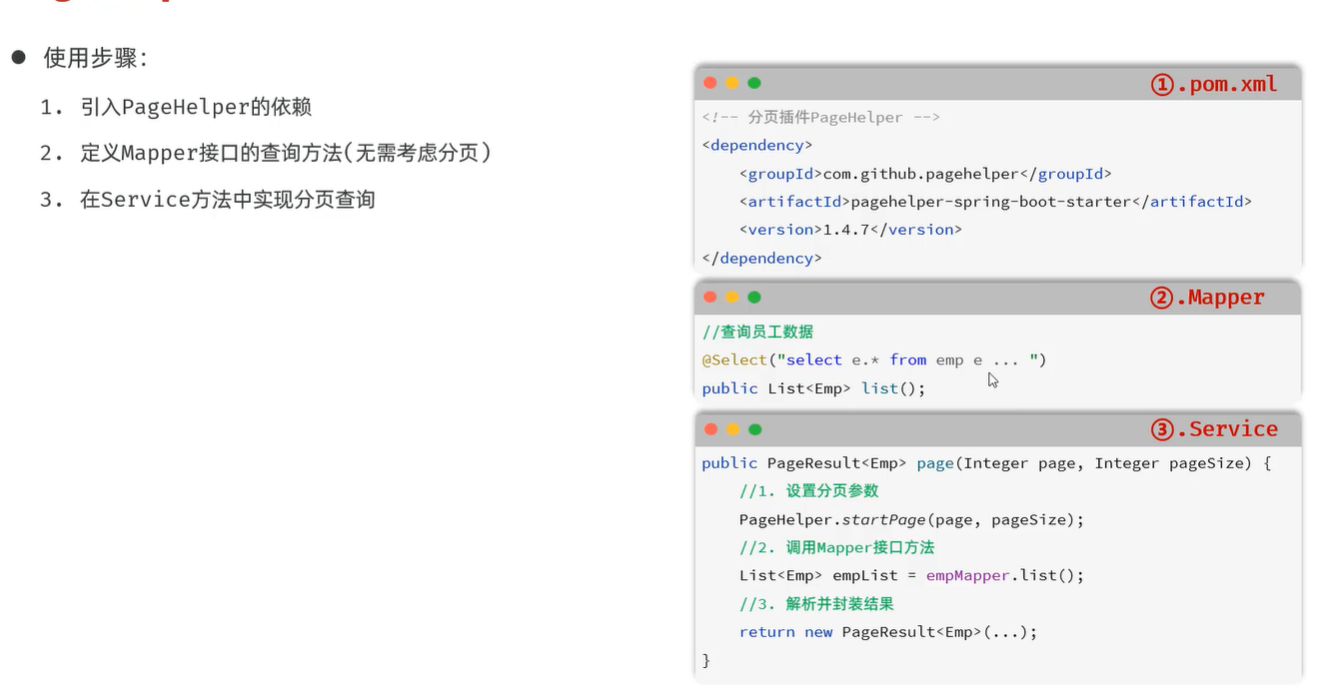Select the ②.Mapper title label
The height and width of the screenshot is (692, 1332).
point(1207,297)
